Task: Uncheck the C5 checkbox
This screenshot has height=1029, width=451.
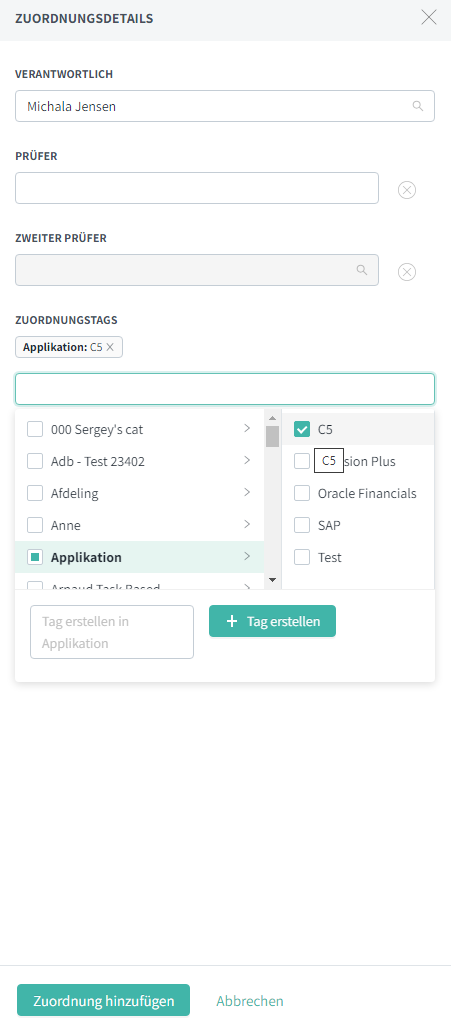Action: (302, 429)
